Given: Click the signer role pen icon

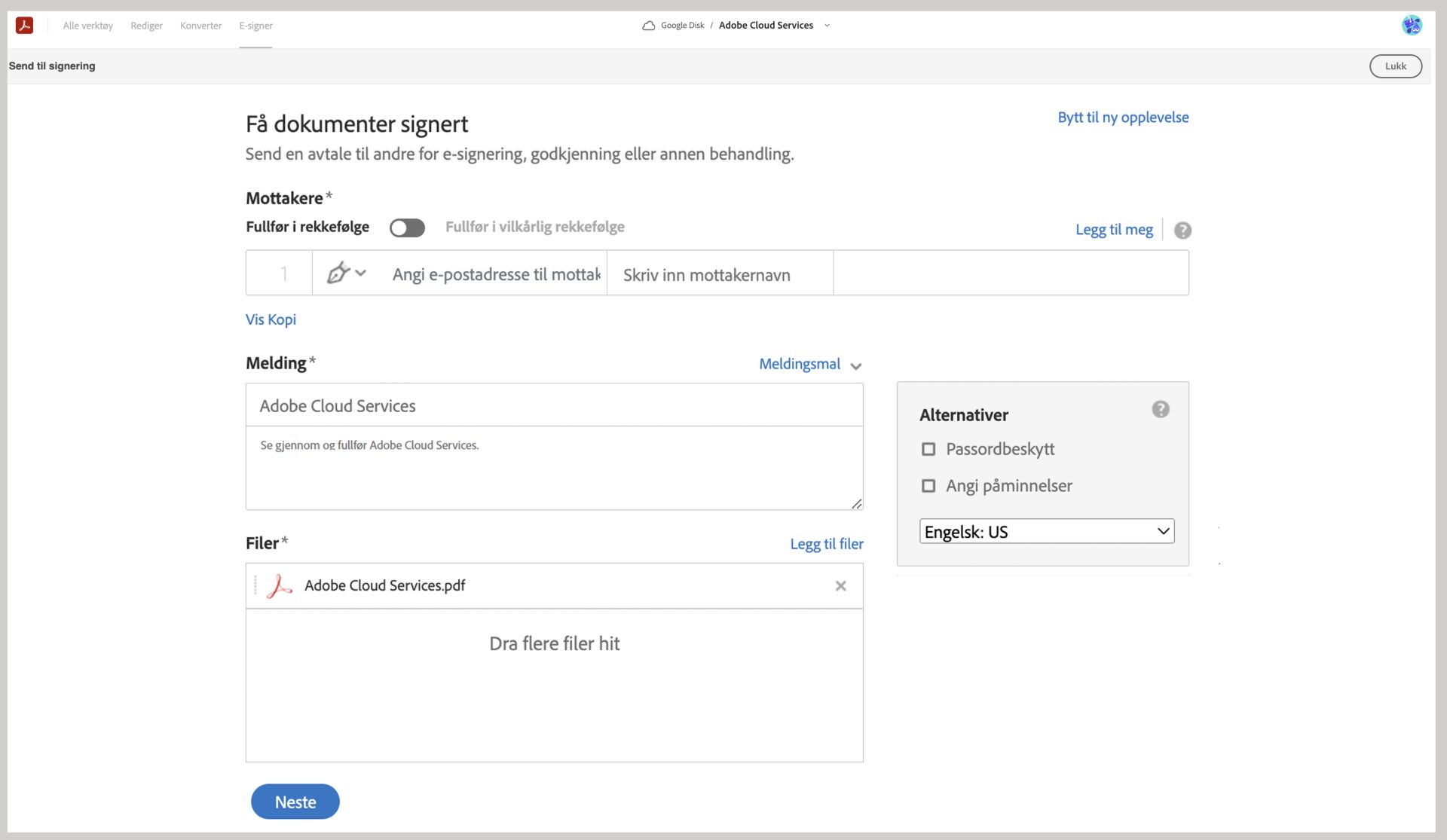Looking at the screenshot, I should click(x=338, y=273).
